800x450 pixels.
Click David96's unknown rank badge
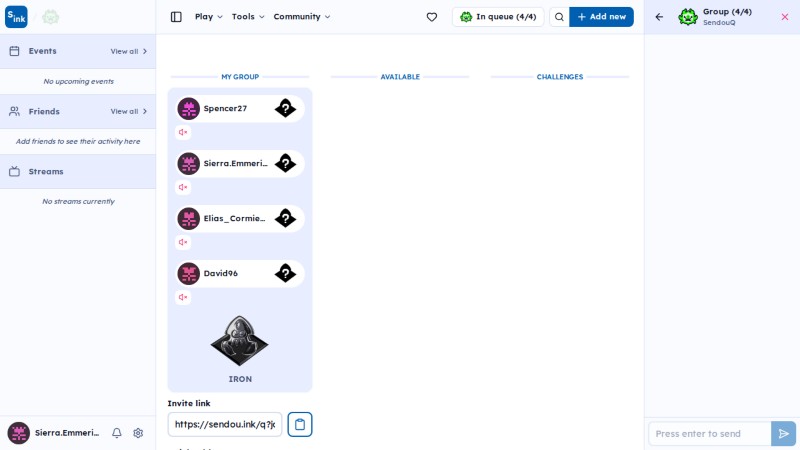[x=285, y=273]
